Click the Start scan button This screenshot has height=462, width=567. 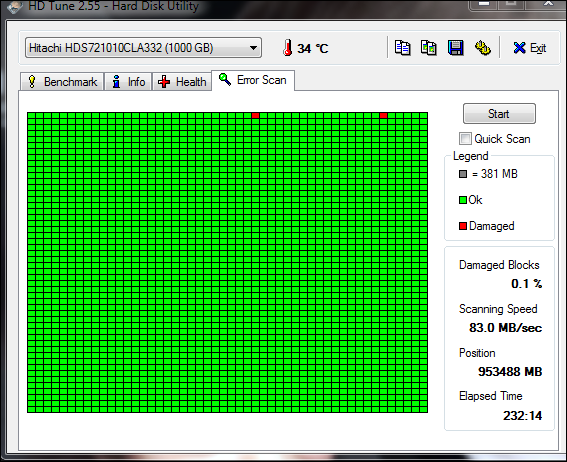point(499,114)
